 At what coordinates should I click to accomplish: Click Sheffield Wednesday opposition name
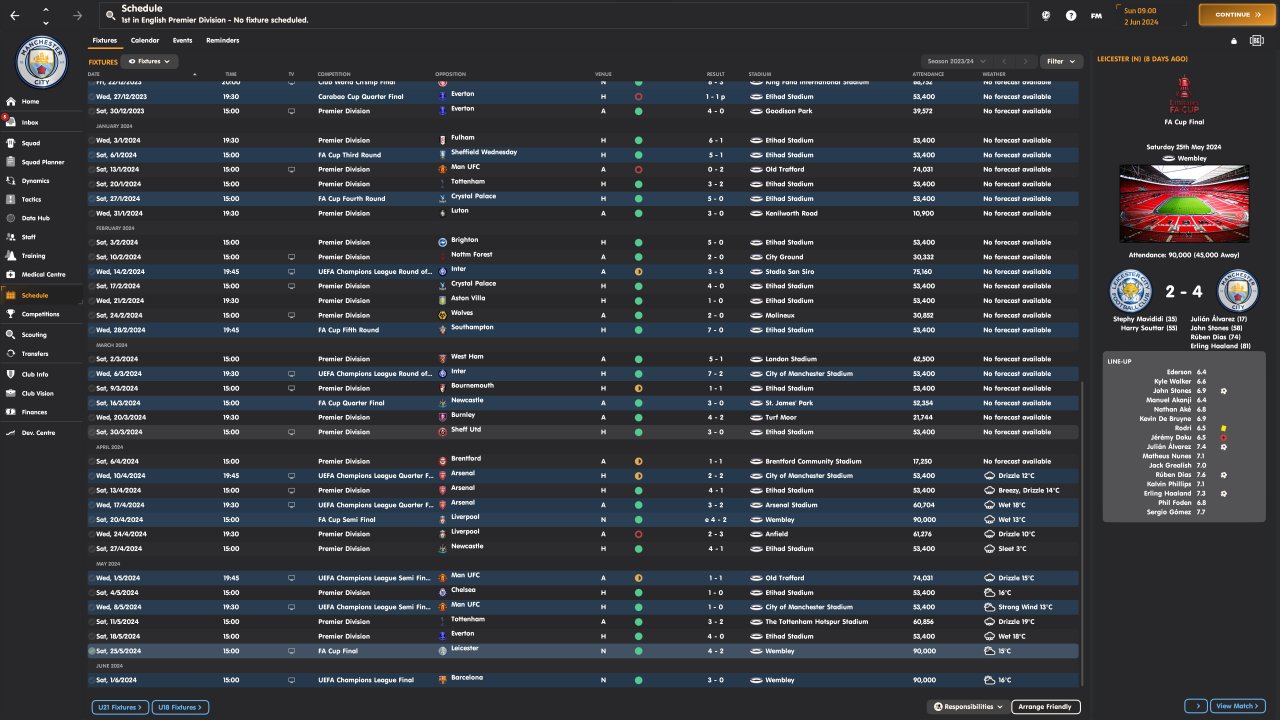click(x=484, y=153)
